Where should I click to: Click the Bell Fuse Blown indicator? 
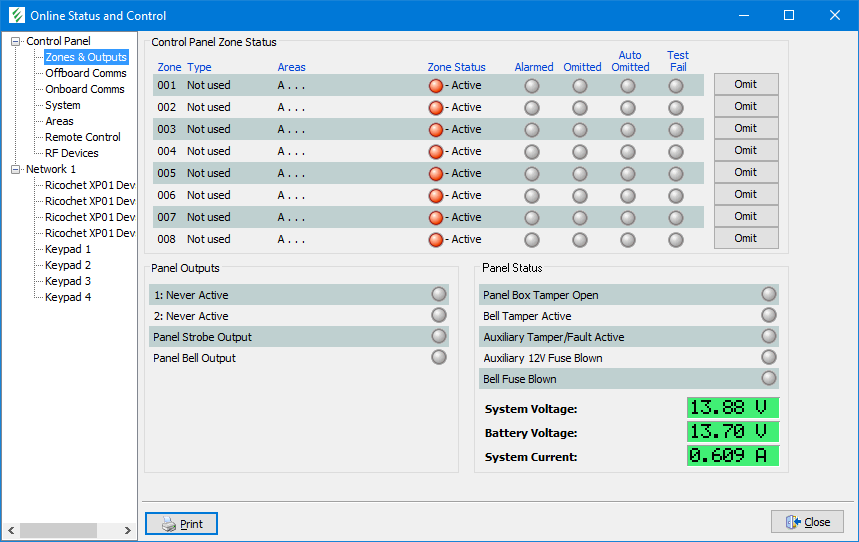[768, 379]
